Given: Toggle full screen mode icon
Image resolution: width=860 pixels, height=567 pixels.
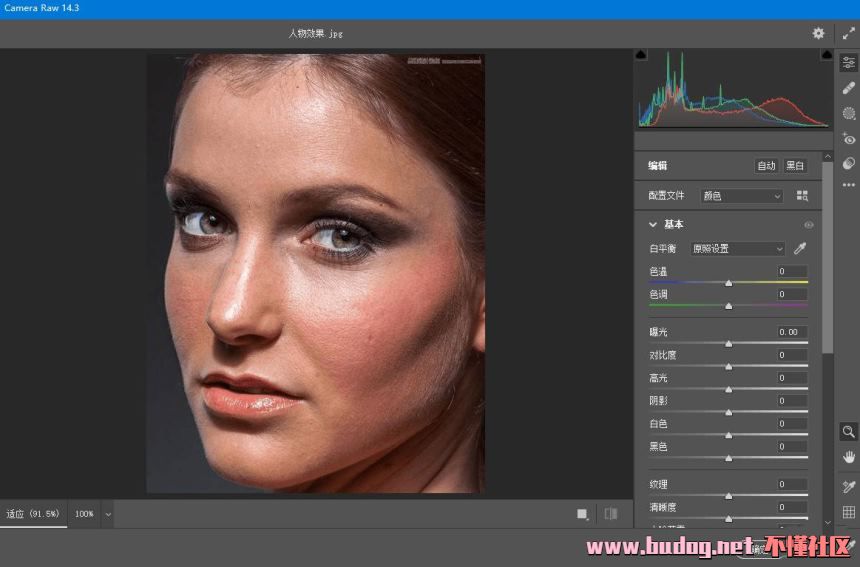Looking at the screenshot, I should click(848, 33).
